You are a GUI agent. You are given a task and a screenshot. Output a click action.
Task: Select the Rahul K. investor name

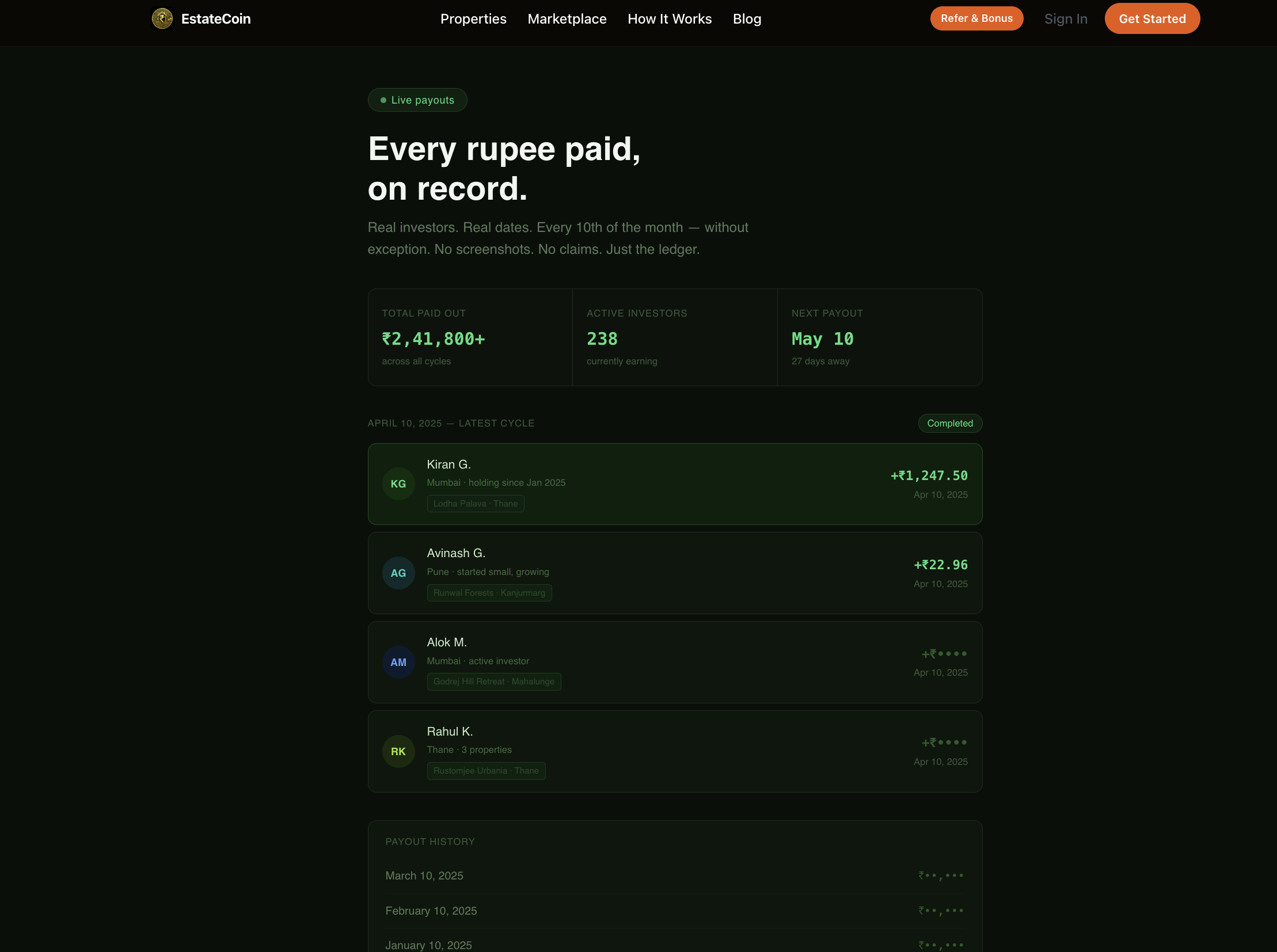click(x=450, y=732)
